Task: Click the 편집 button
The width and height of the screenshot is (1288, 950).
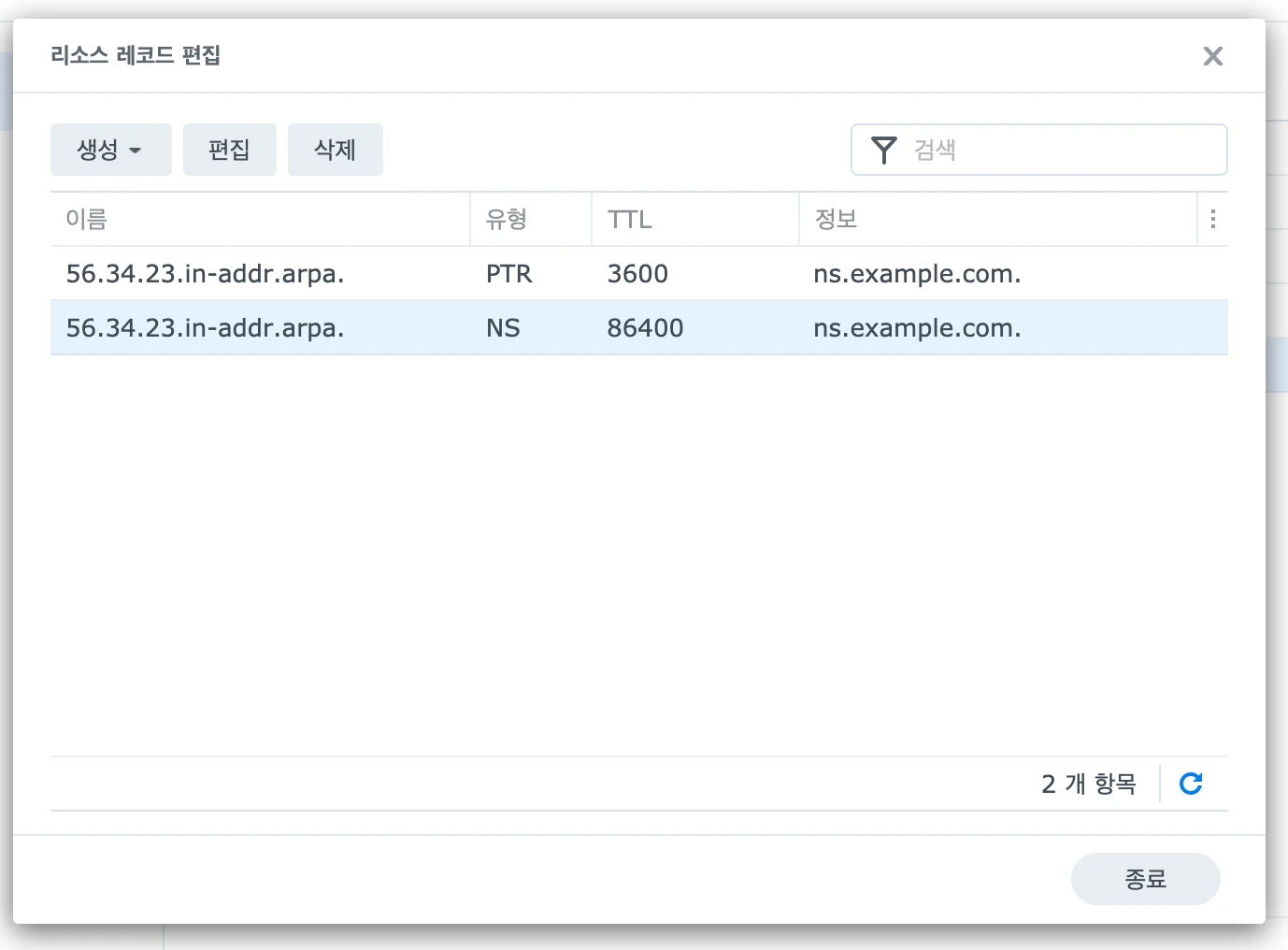Action: [230, 150]
